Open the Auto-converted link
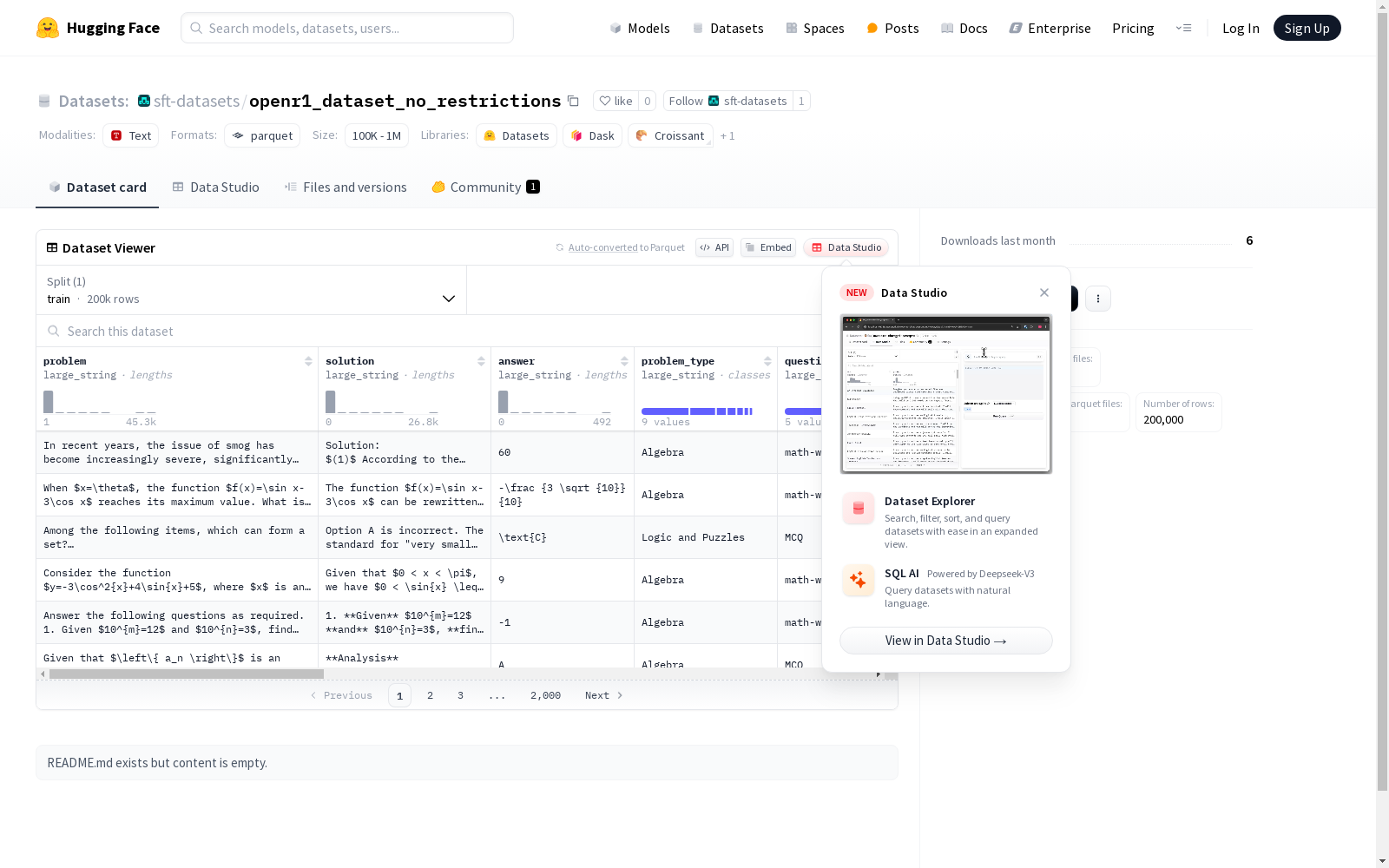The image size is (1389, 868). tap(603, 247)
